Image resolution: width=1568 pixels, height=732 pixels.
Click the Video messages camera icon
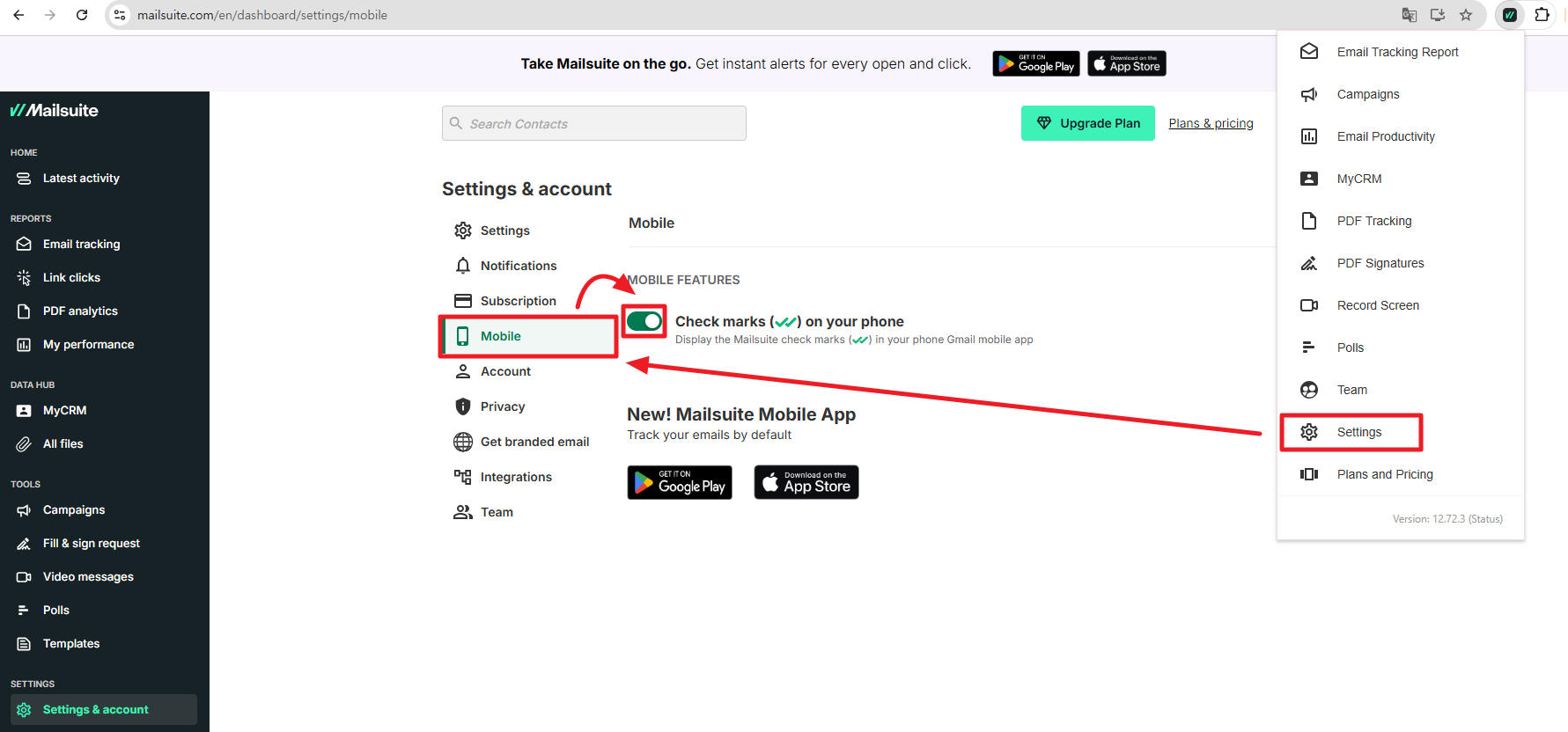pos(24,576)
